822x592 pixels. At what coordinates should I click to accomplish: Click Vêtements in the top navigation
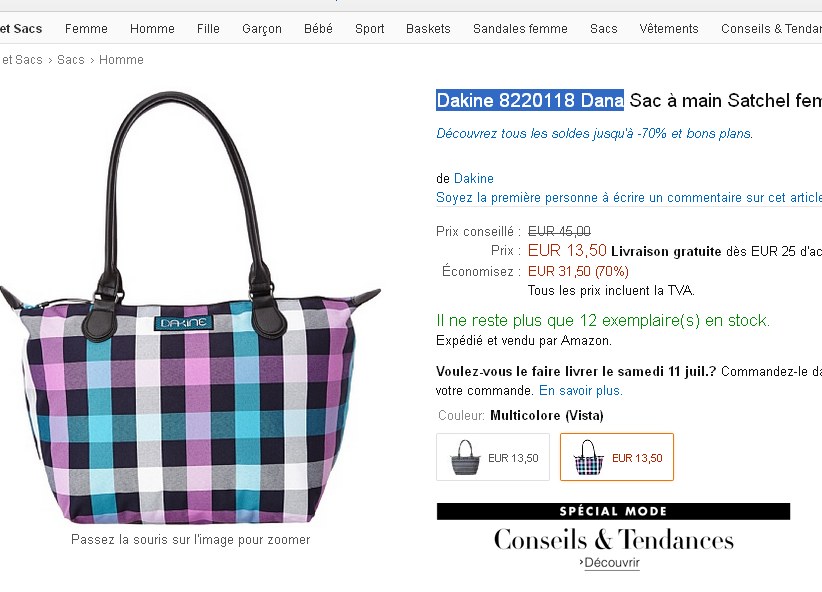click(668, 29)
